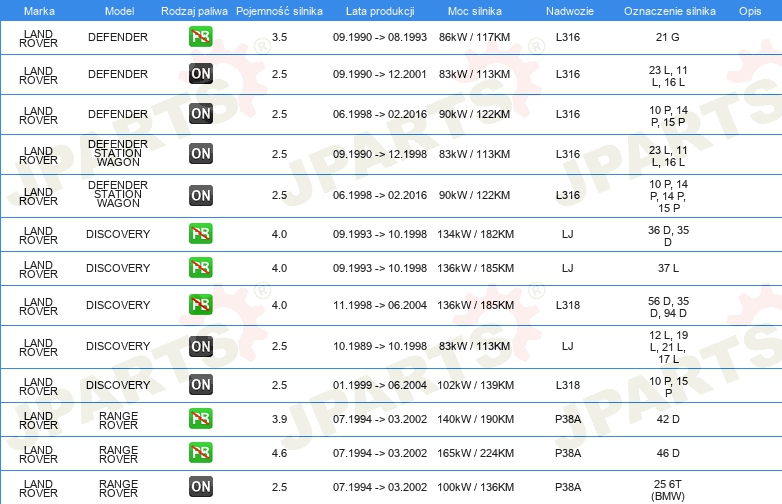Select production dates 09.1990 -> 12.1998
The width and height of the screenshot is (782, 504).
tap(380, 155)
